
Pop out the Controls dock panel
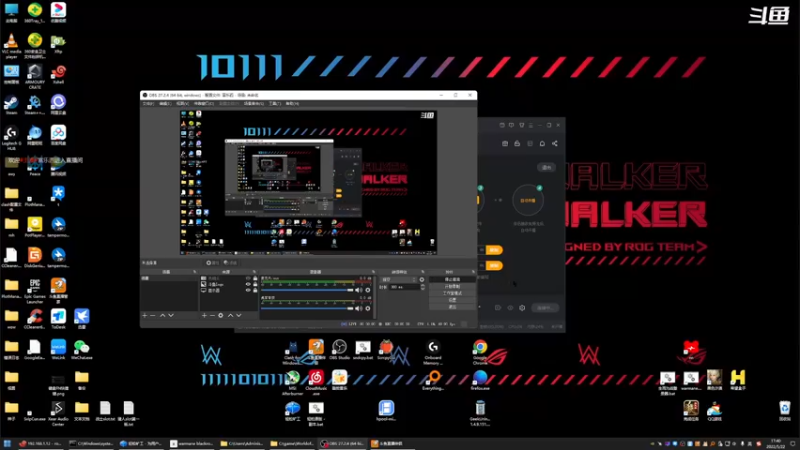[473, 272]
